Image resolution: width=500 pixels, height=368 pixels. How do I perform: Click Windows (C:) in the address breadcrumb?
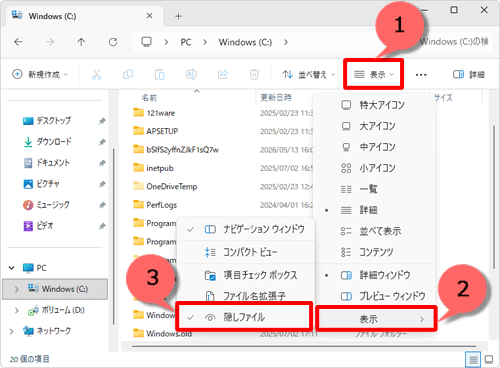point(245,42)
